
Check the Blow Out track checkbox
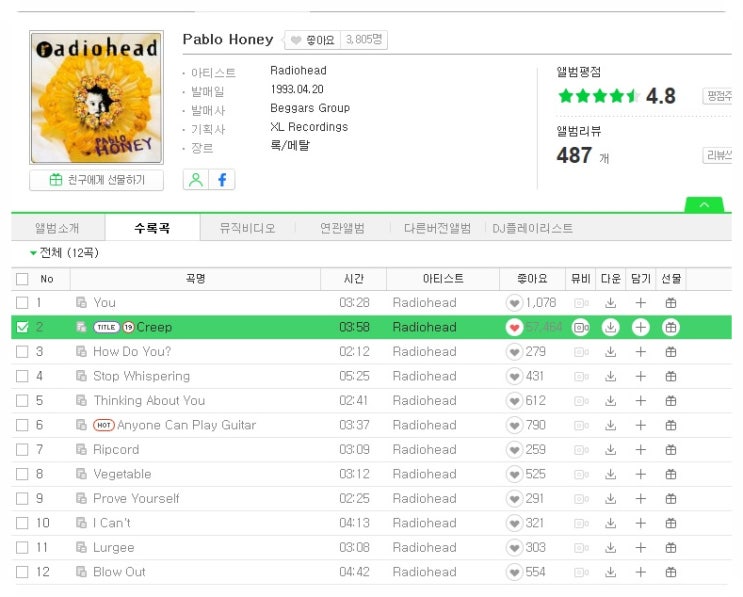22,572
